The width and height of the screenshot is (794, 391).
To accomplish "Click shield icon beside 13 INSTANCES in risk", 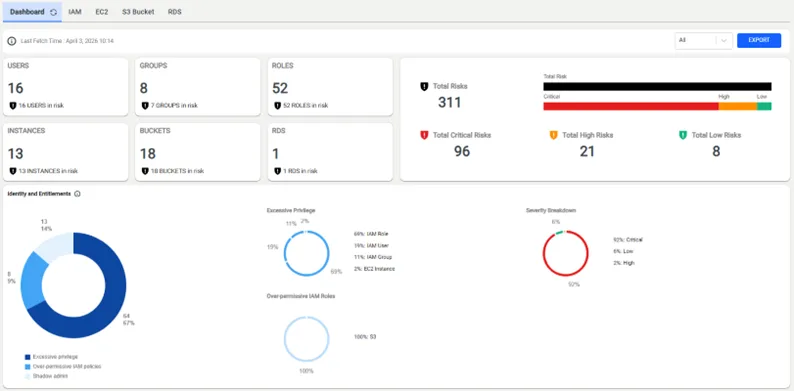I will coord(13,171).
